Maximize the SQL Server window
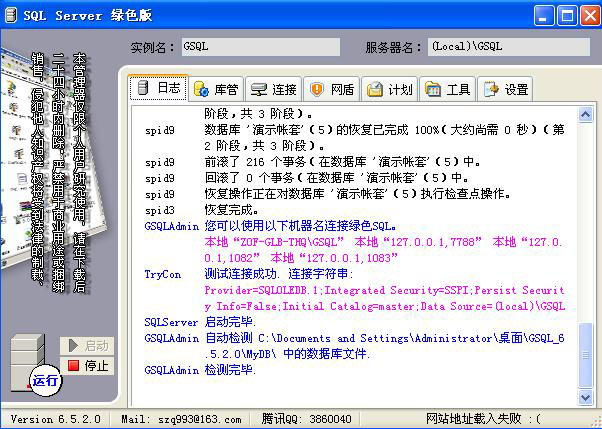Screen dimensions: 602x429 coord(567,16)
